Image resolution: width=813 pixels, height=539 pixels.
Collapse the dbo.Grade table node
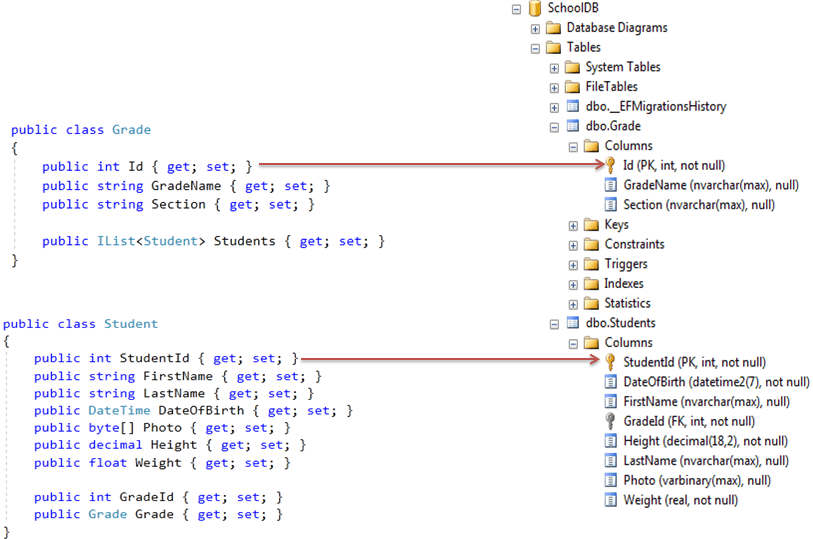(x=554, y=127)
